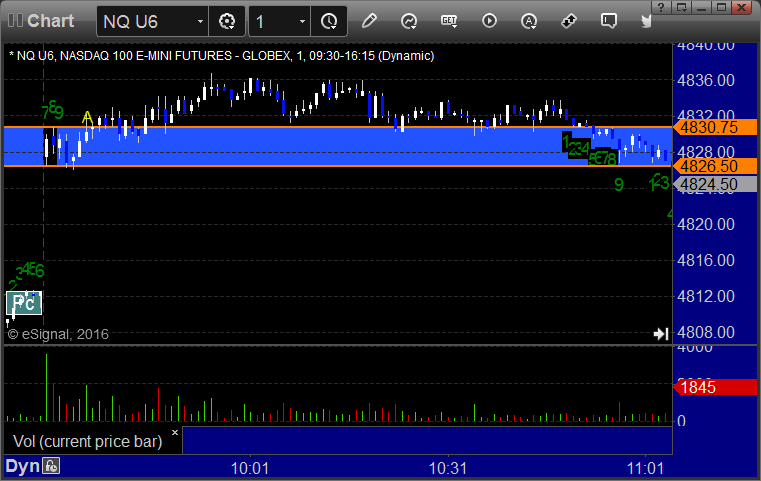
Task: Open the studies chart icon
Action: coord(409,21)
